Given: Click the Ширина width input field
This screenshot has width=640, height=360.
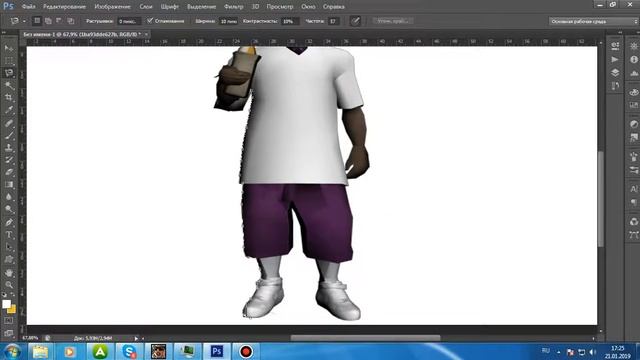Looking at the screenshot, I should 228,21.
